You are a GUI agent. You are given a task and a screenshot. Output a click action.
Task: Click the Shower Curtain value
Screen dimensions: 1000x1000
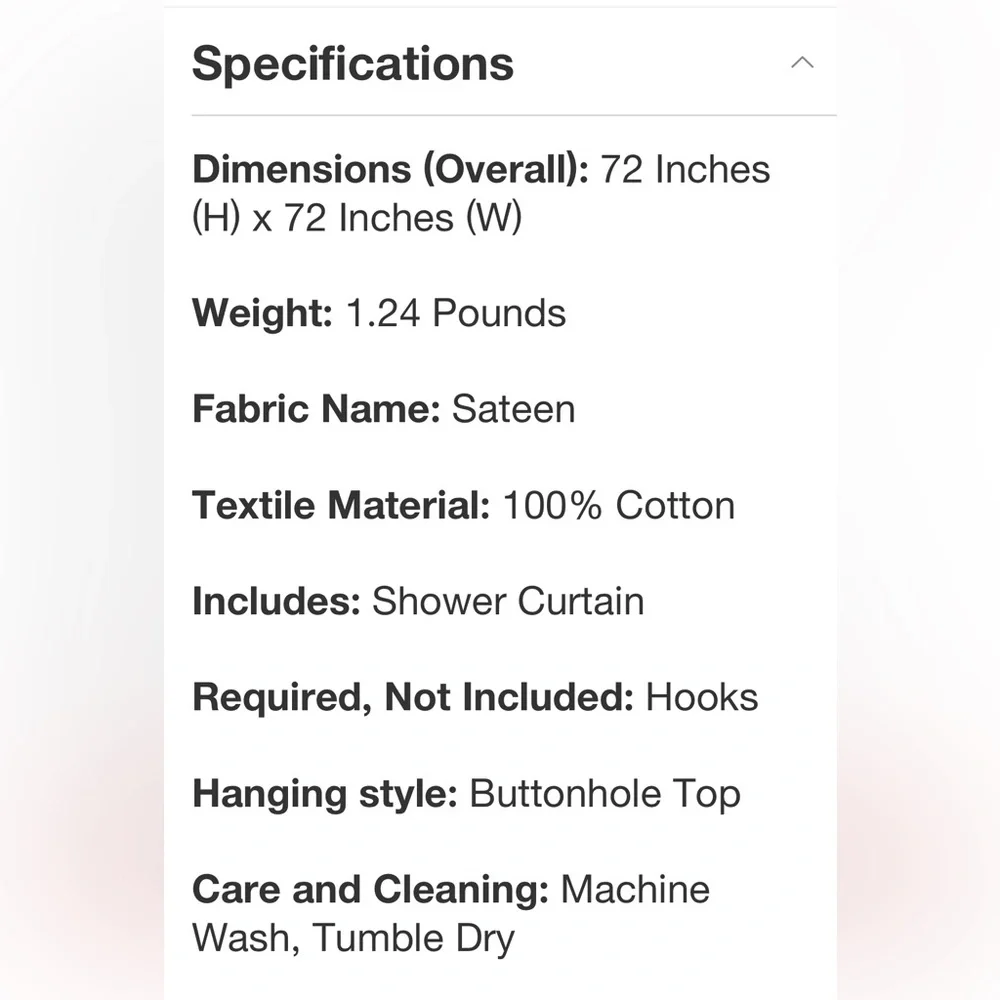[x=508, y=601]
